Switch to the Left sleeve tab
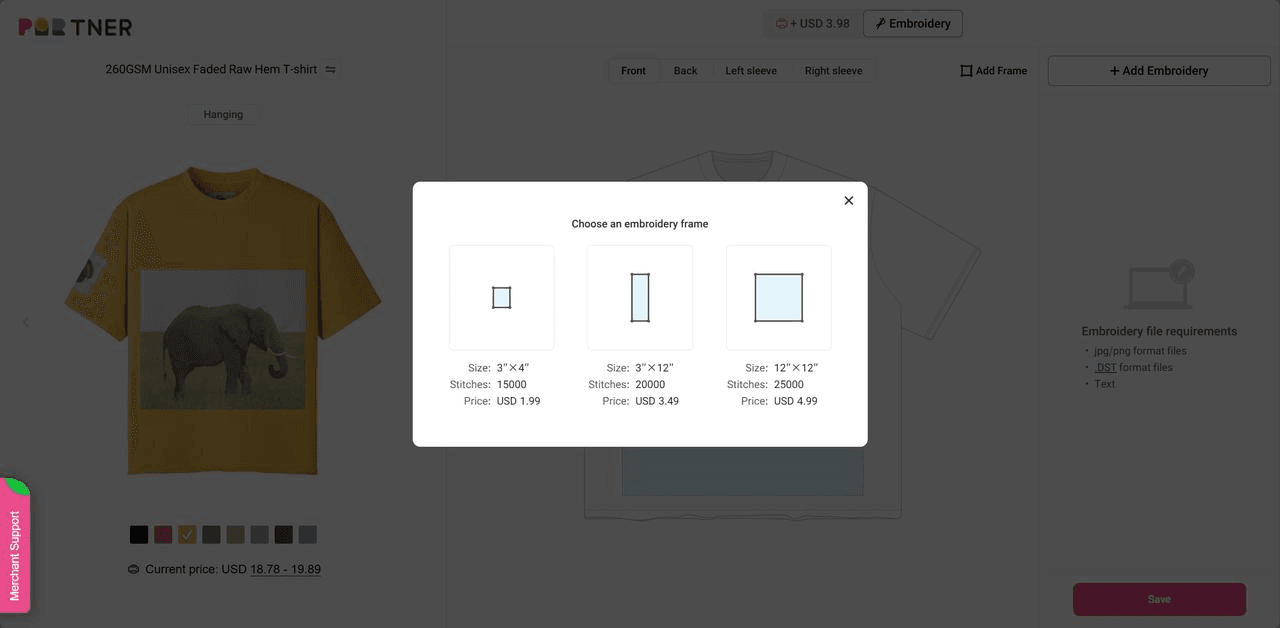 point(751,71)
